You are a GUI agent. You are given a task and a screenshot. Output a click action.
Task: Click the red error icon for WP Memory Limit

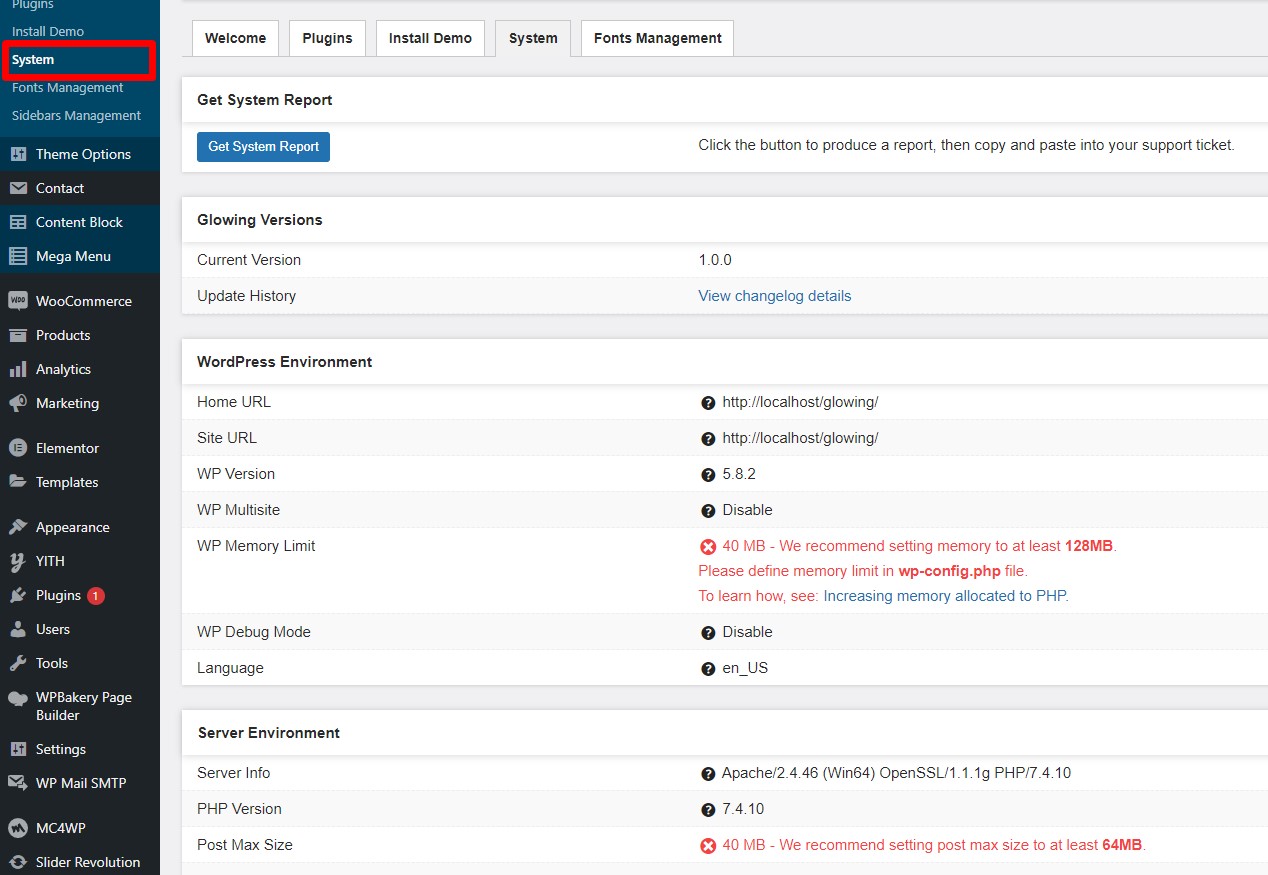[708, 547]
